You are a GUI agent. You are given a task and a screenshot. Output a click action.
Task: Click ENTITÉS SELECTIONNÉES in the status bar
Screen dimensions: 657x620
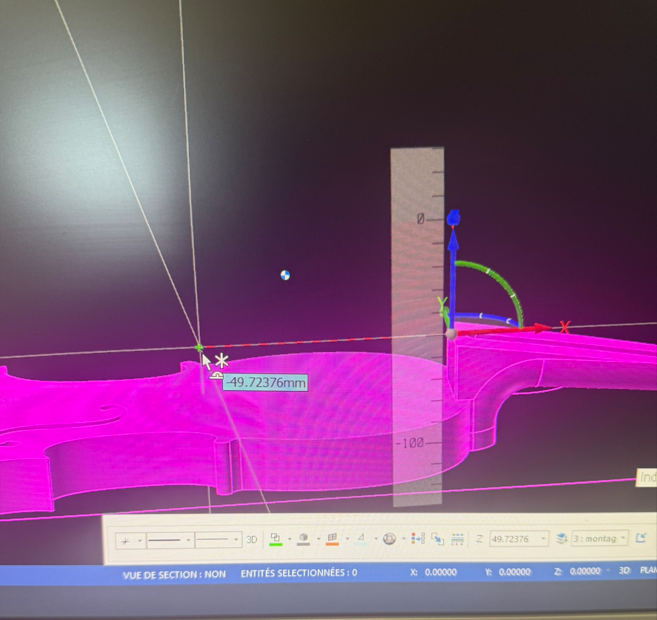click(298, 574)
